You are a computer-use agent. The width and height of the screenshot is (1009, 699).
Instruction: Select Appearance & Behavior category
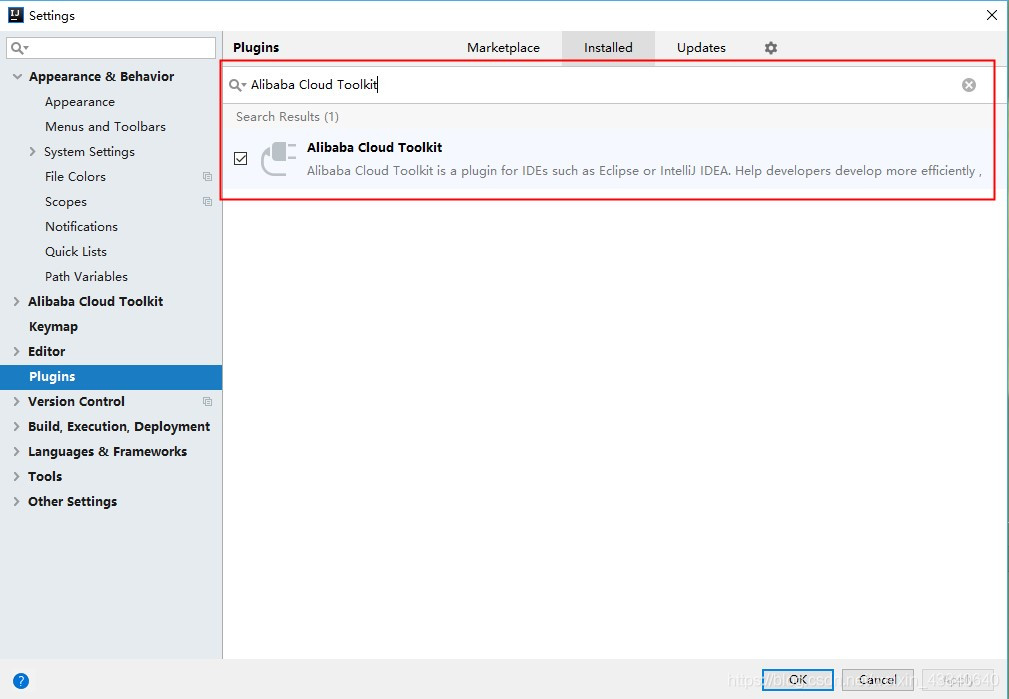tap(102, 77)
